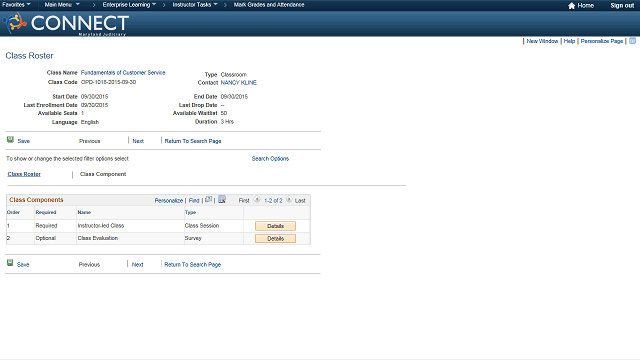Open Mark Grades and Attendance breadcrumb
The width and height of the screenshot is (640, 360).
tap(269, 5)
